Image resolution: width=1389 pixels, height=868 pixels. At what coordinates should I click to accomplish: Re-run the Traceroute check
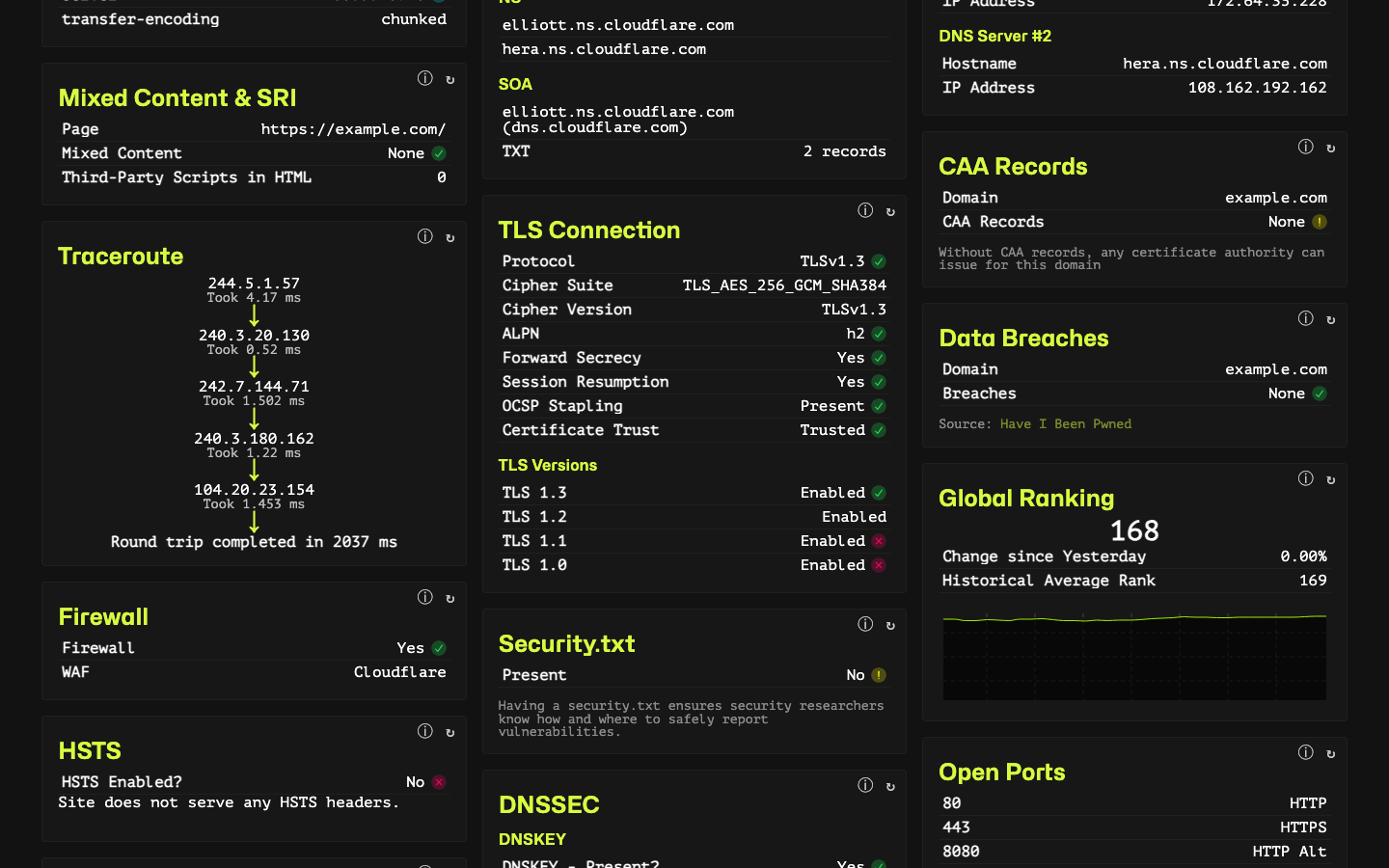(x=450, y=237)
